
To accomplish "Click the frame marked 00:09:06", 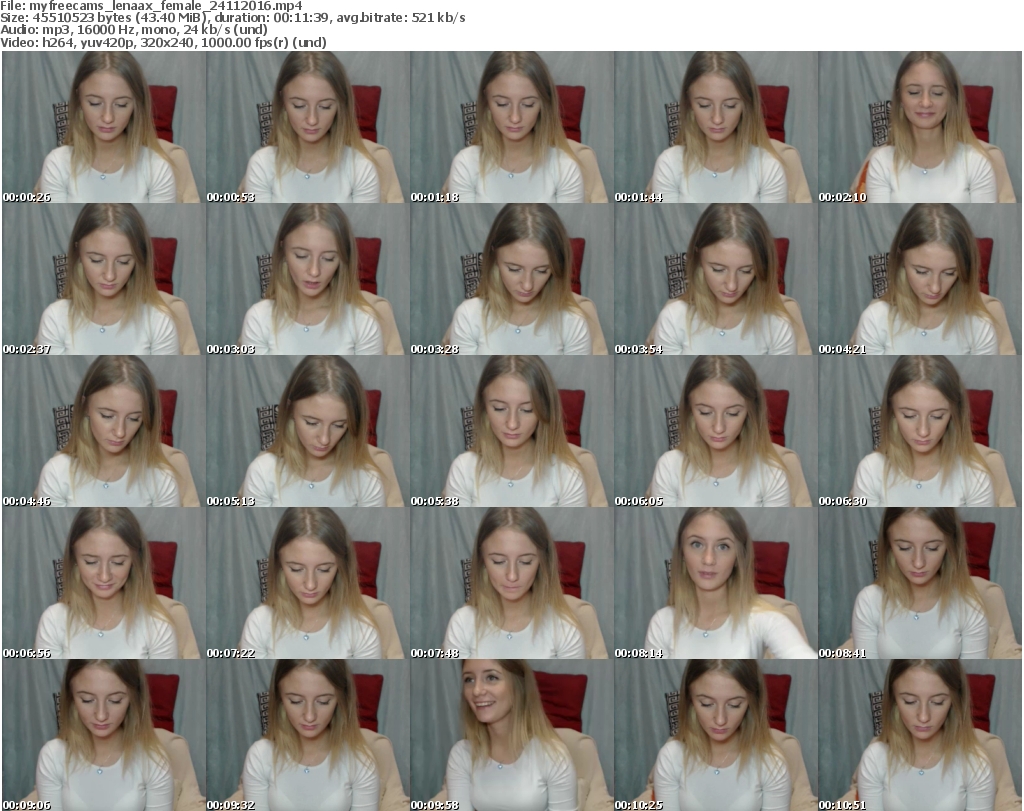I will [104, 735].
